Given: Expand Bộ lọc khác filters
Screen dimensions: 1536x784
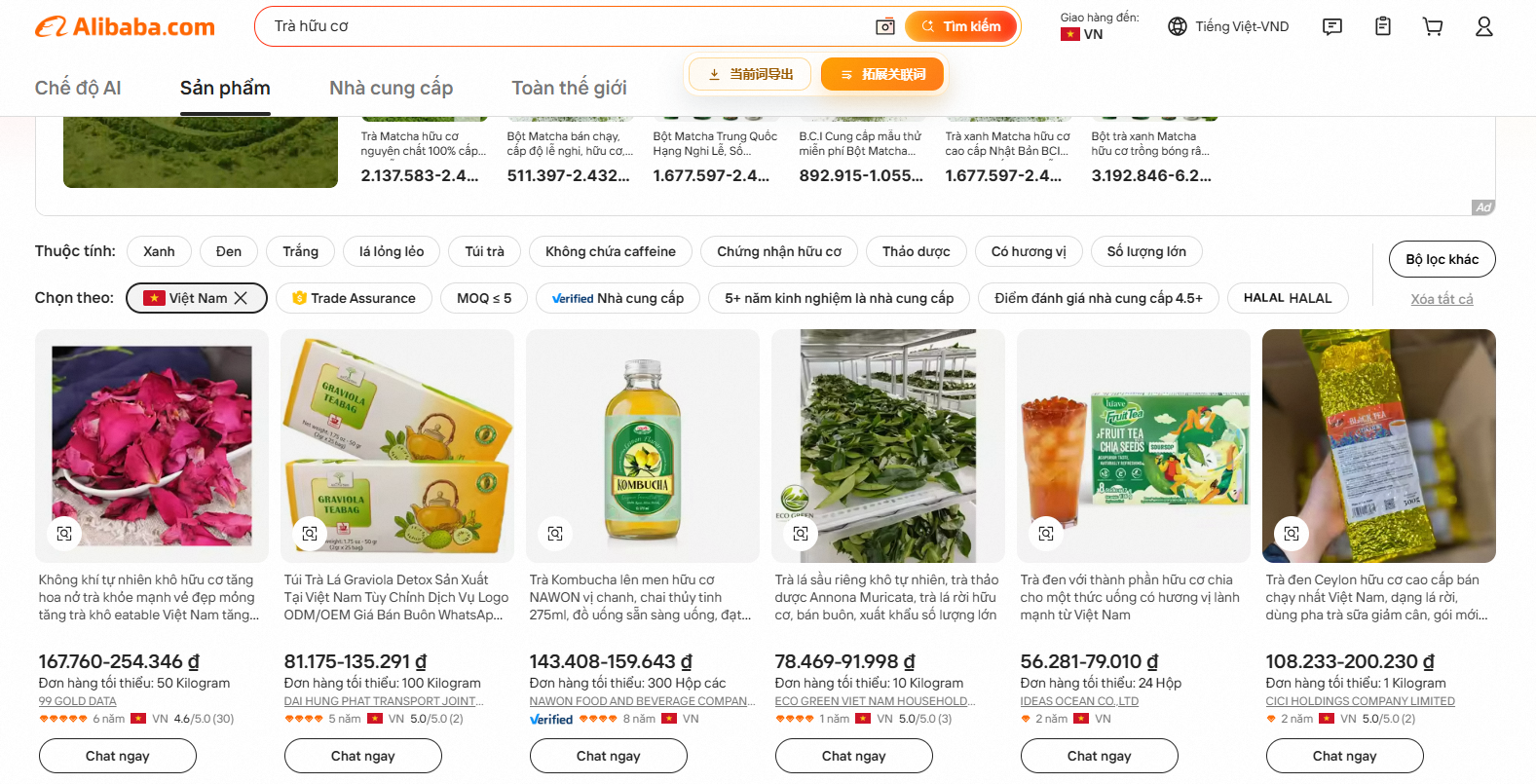Looking at the screenshot, I should tap(1442, 259).
